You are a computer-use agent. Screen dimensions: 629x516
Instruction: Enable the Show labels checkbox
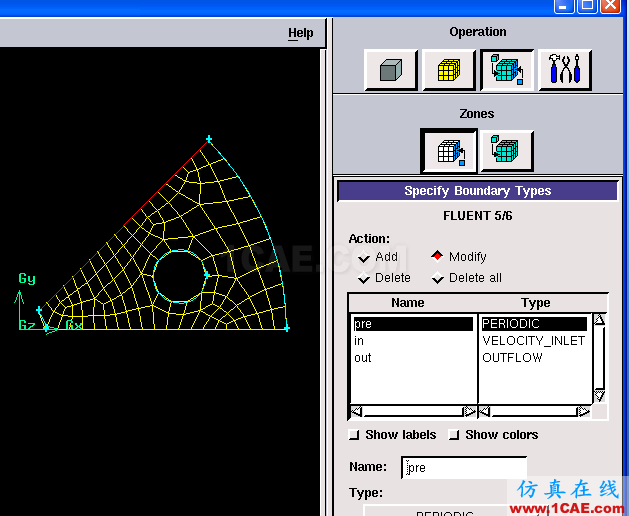coord(354,435)
